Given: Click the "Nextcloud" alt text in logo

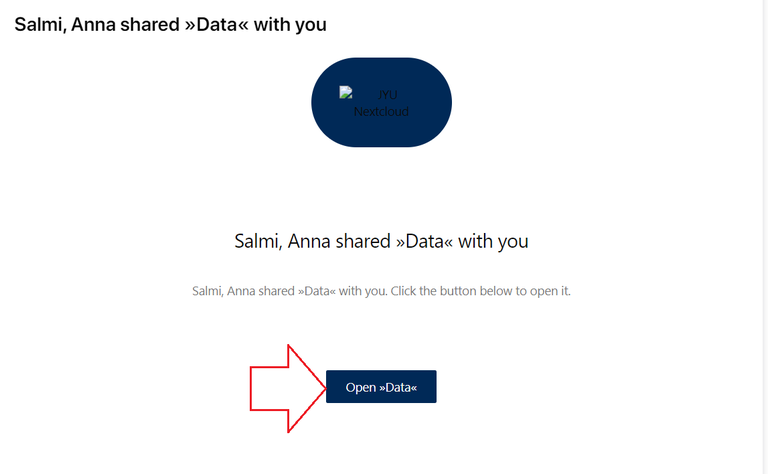Looking at the screenshot, I should 381,112.
